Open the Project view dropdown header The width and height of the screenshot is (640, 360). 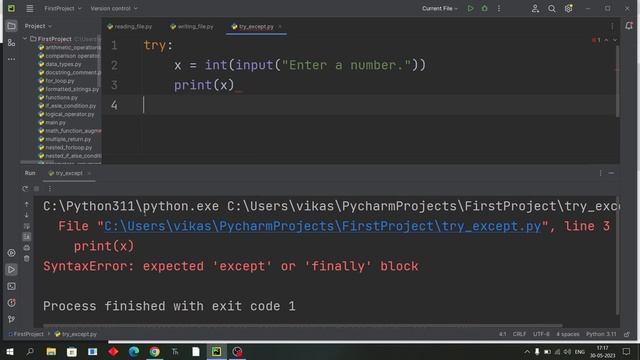coord(38,26)
